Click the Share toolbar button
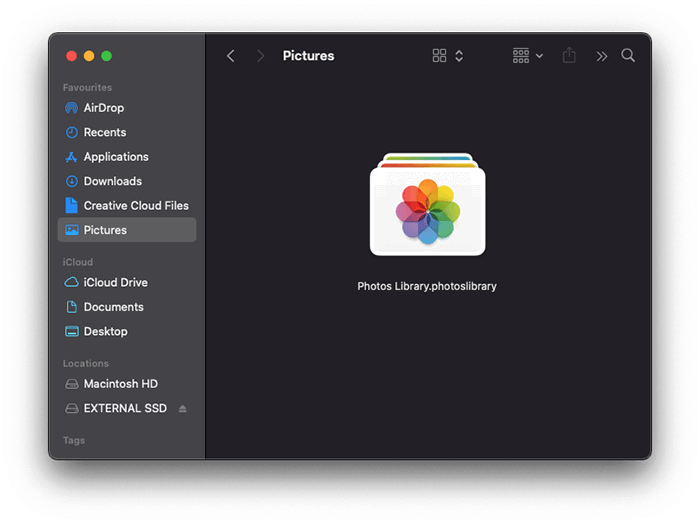700x524 pixels. click(x=569, y=55)
